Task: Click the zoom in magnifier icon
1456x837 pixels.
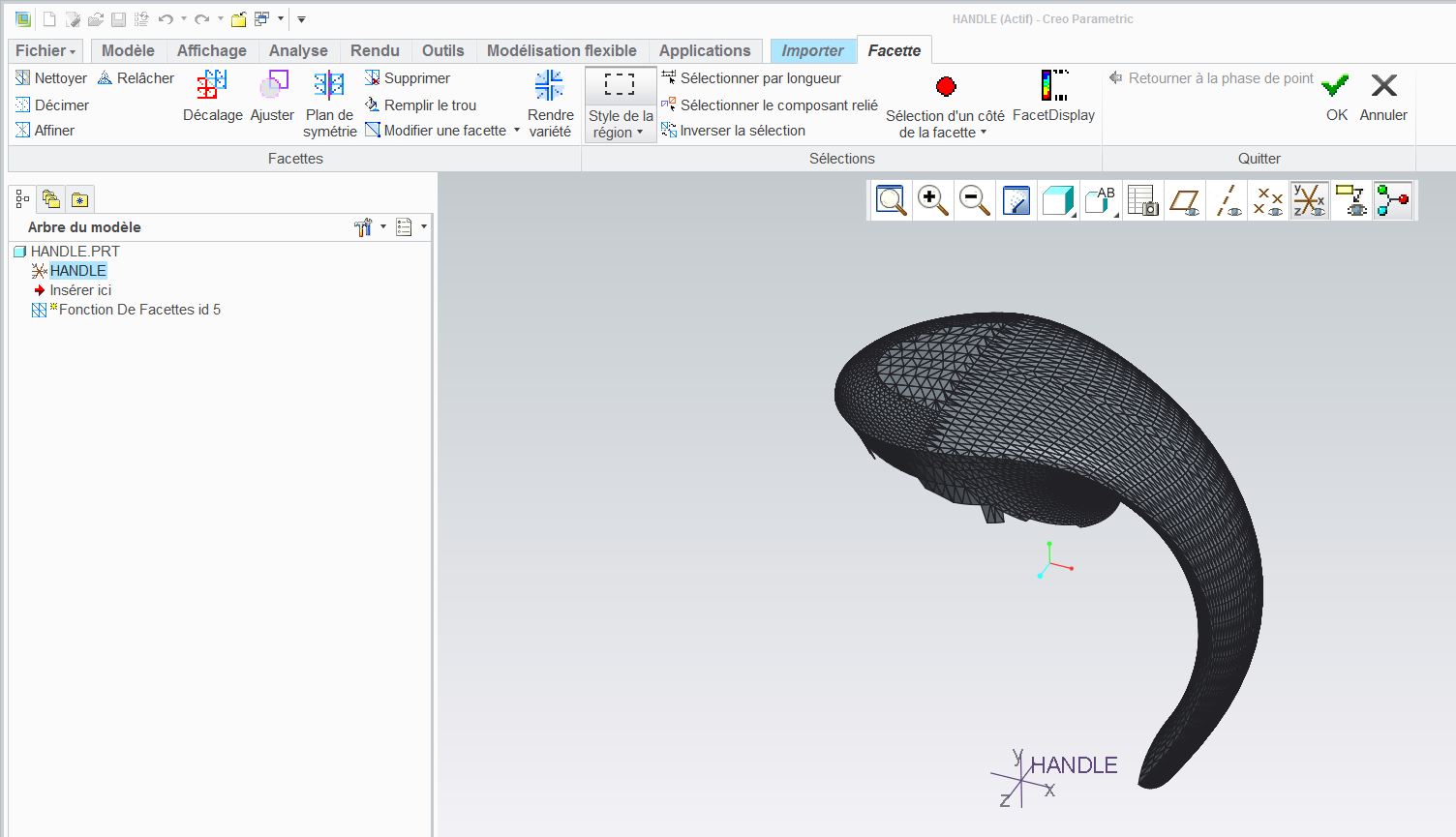Action: tap(932, 200)
